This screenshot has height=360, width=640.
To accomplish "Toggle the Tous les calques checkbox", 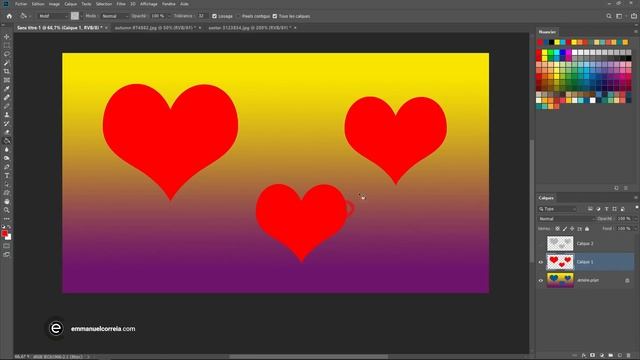I will pos(275,16).
